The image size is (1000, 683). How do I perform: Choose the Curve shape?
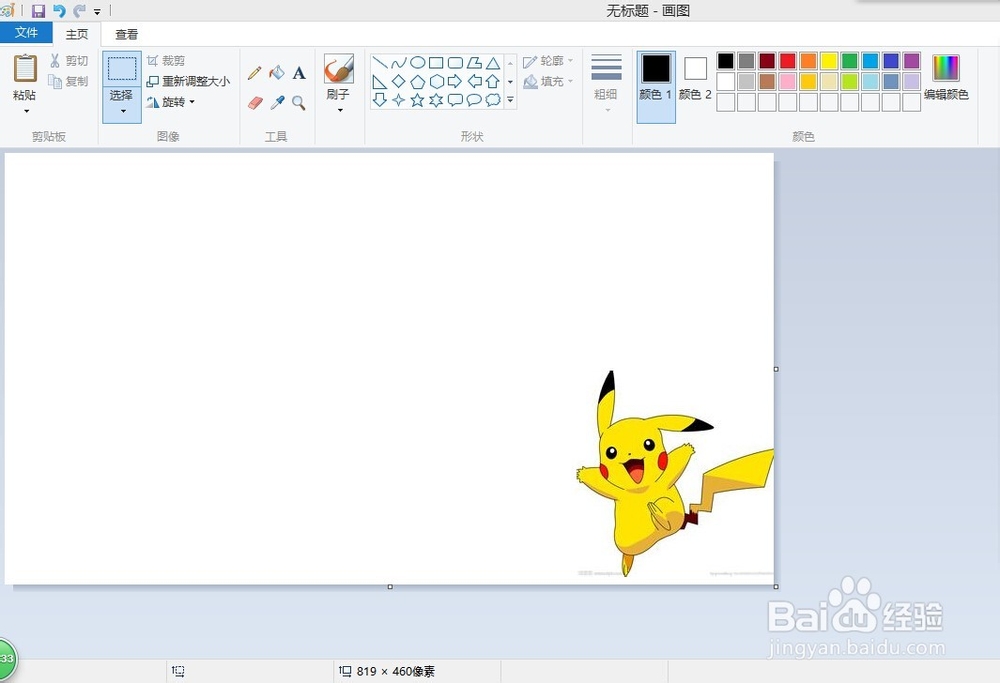point(399,62)
